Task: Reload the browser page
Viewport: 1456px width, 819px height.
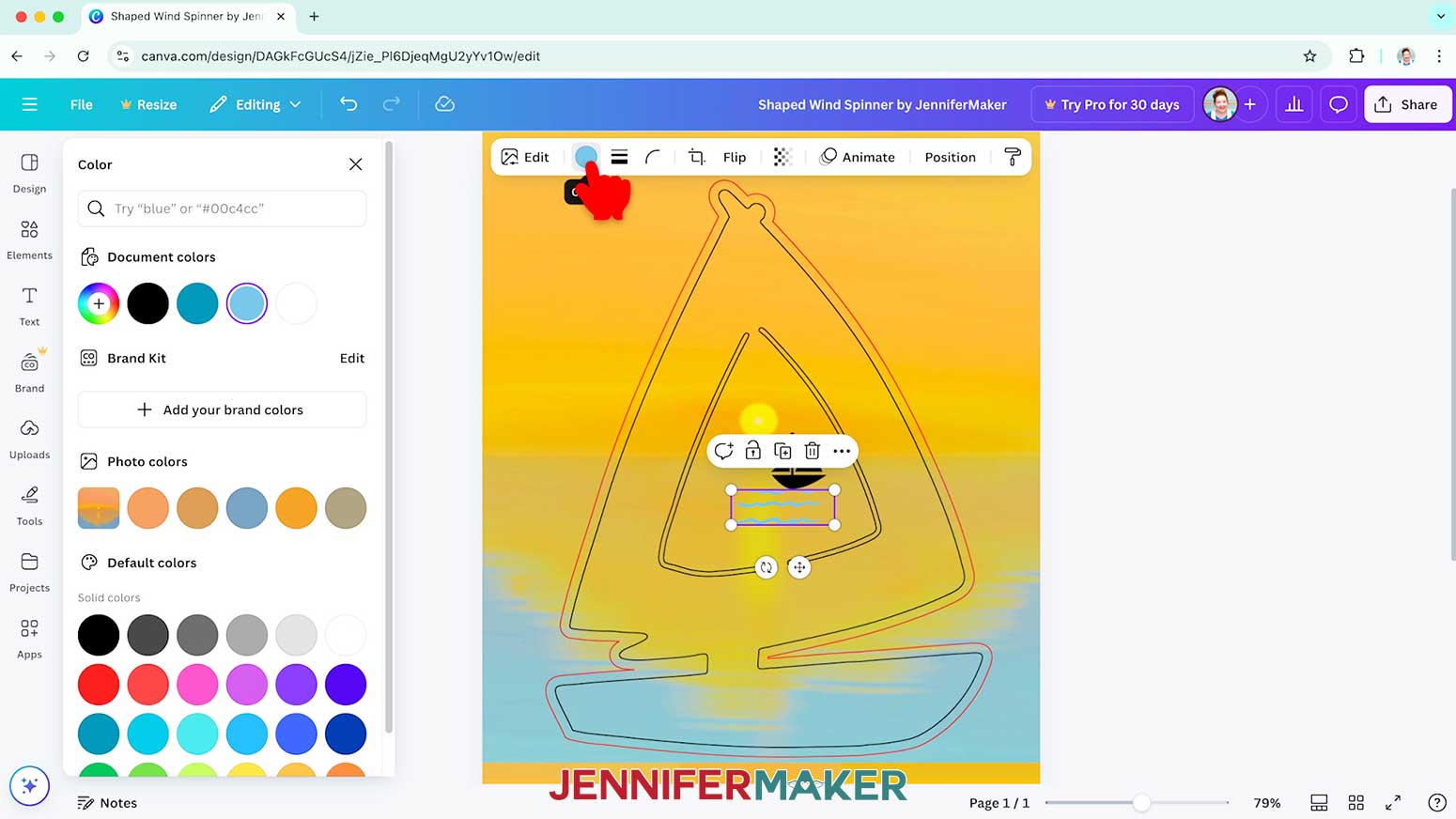Action: click(x=84, y=56)
